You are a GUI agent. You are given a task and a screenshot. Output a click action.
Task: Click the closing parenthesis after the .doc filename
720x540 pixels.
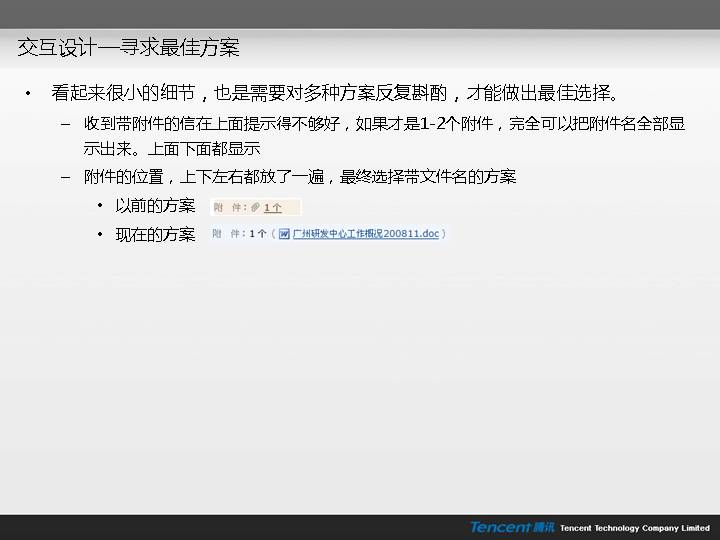(444, 234)
